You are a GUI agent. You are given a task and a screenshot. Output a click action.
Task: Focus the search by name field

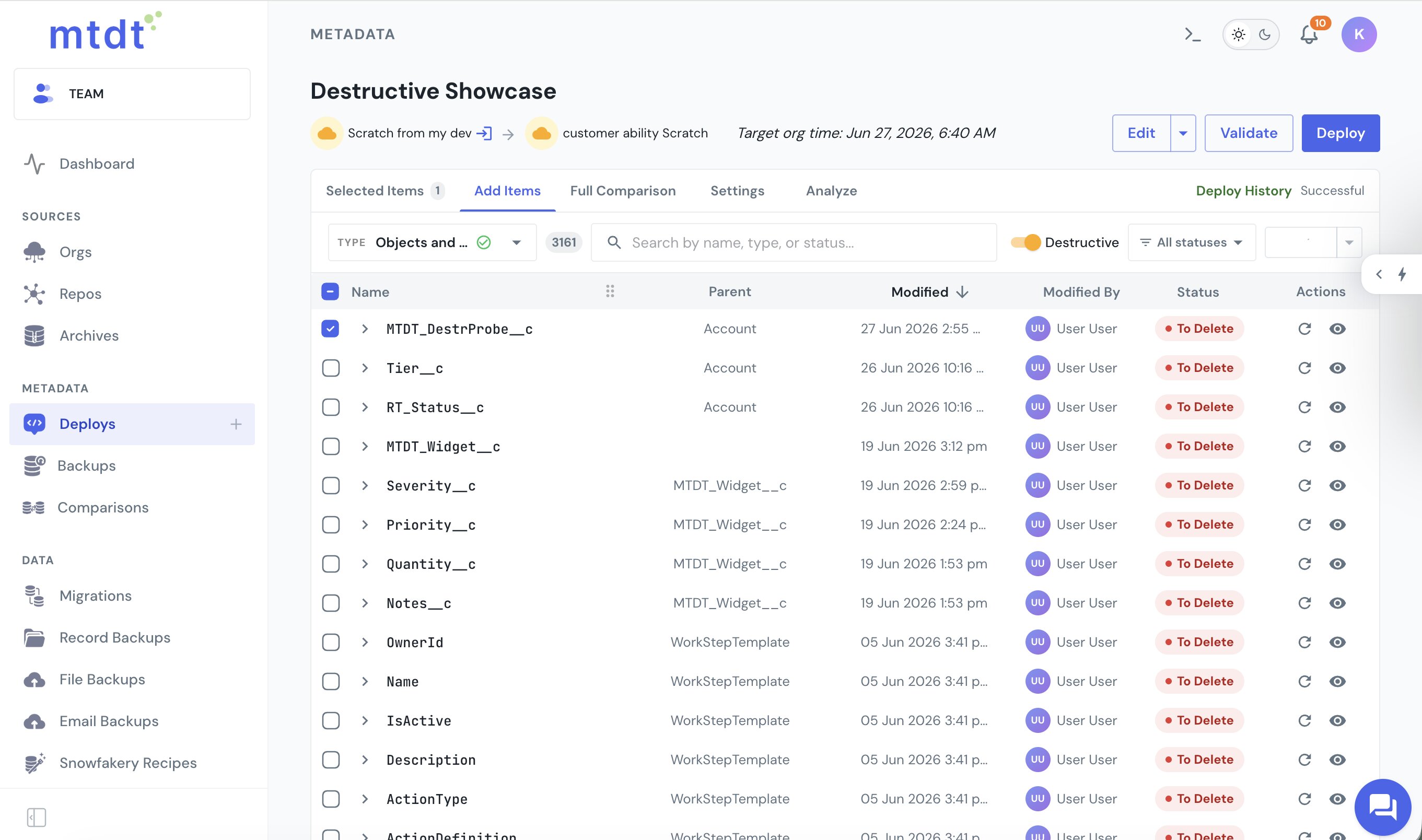[794, 242]
